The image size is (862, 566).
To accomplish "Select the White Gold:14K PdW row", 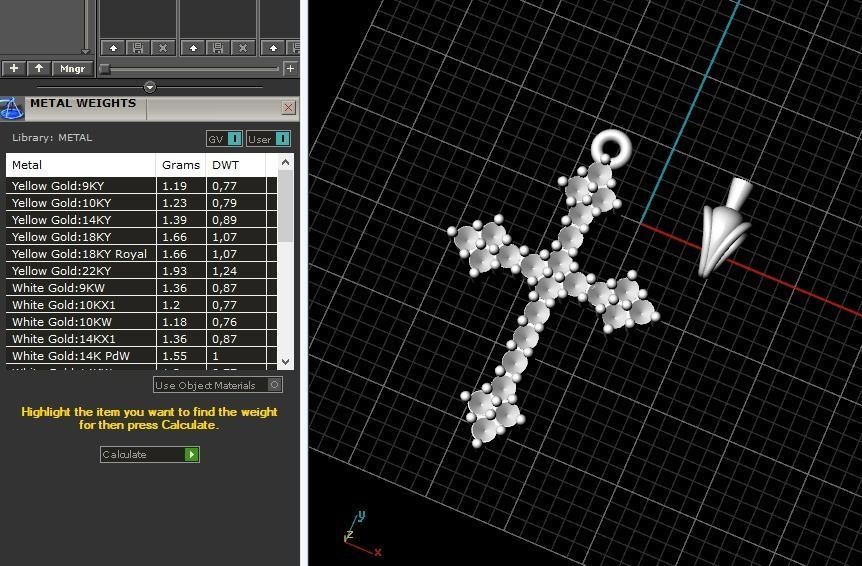I will point(141,356).
